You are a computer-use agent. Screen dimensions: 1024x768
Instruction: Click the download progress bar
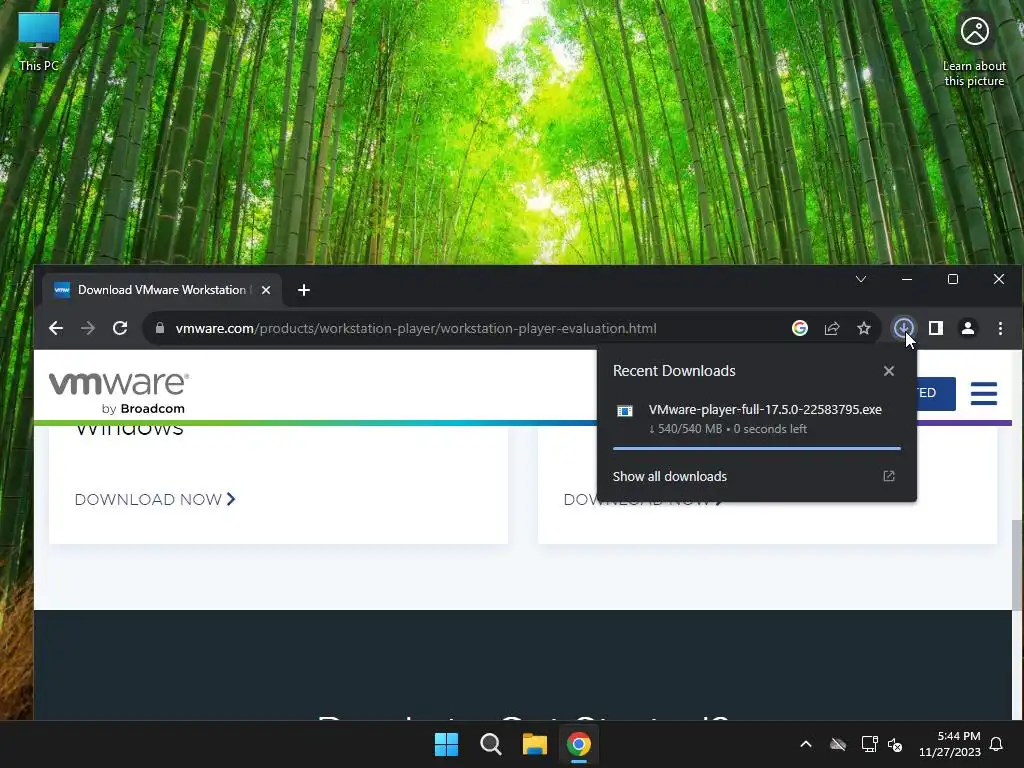[757, 449]
